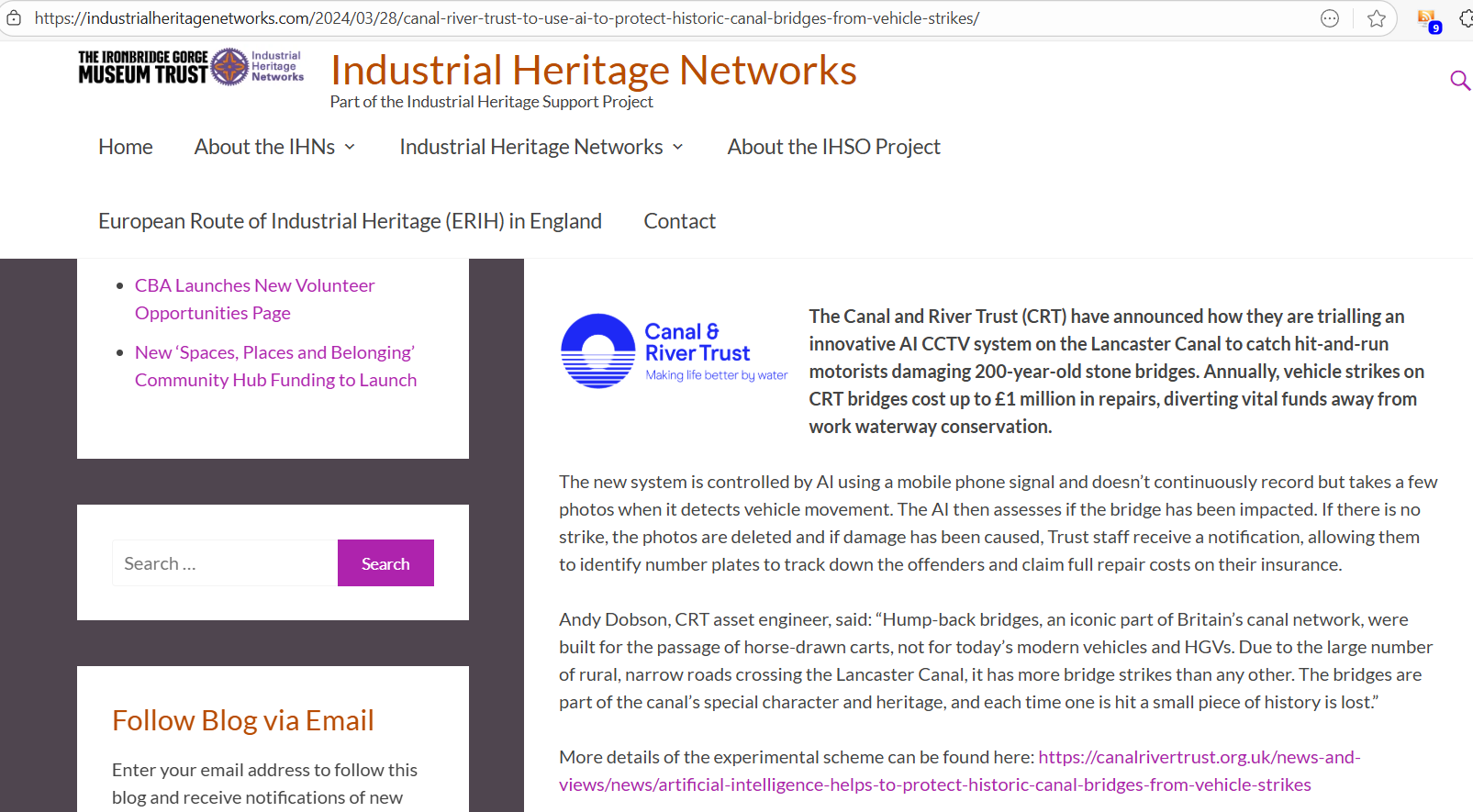The width and height of the screenshot is (1473, 812).
Task: Open site search magnifier icon
Action: click(1460, 81)
